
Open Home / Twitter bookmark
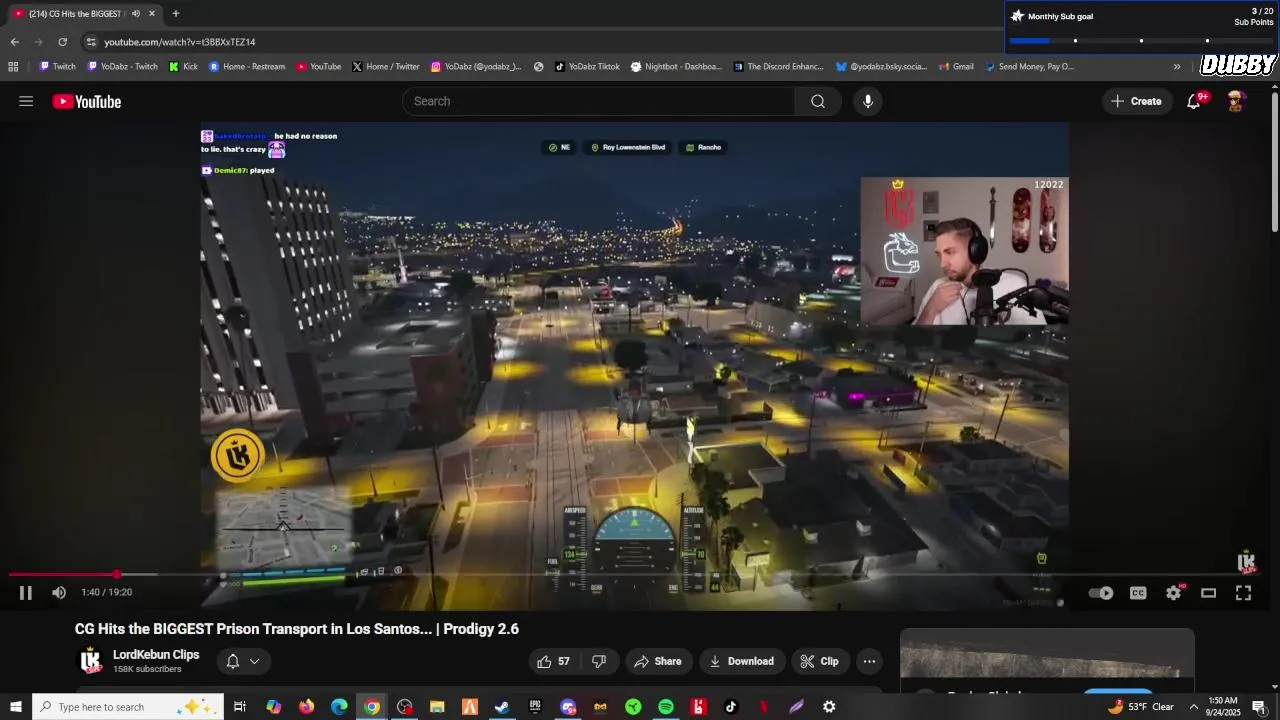click(x=386, y=66)
